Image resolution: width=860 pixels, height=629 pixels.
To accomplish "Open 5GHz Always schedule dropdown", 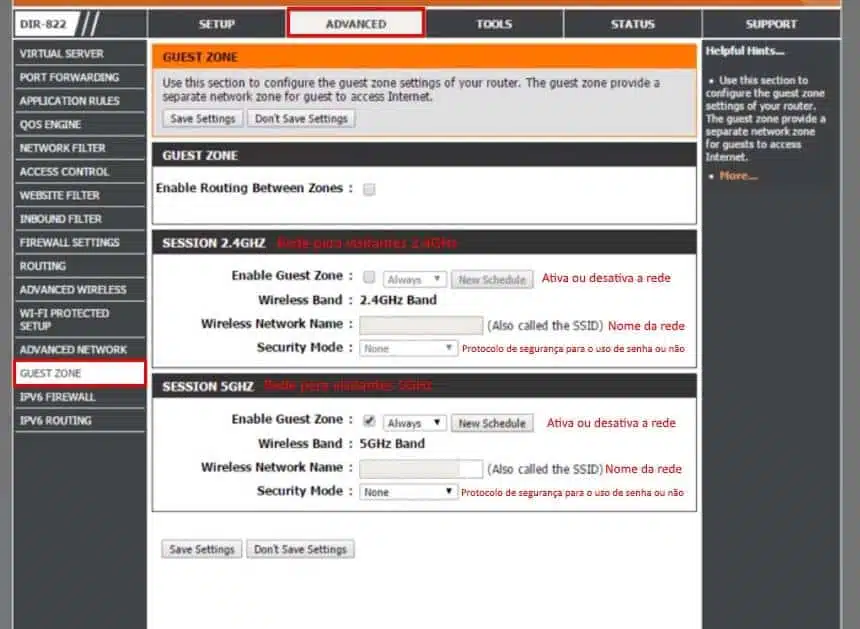I will pyautogui.click(x=415, y=423).
